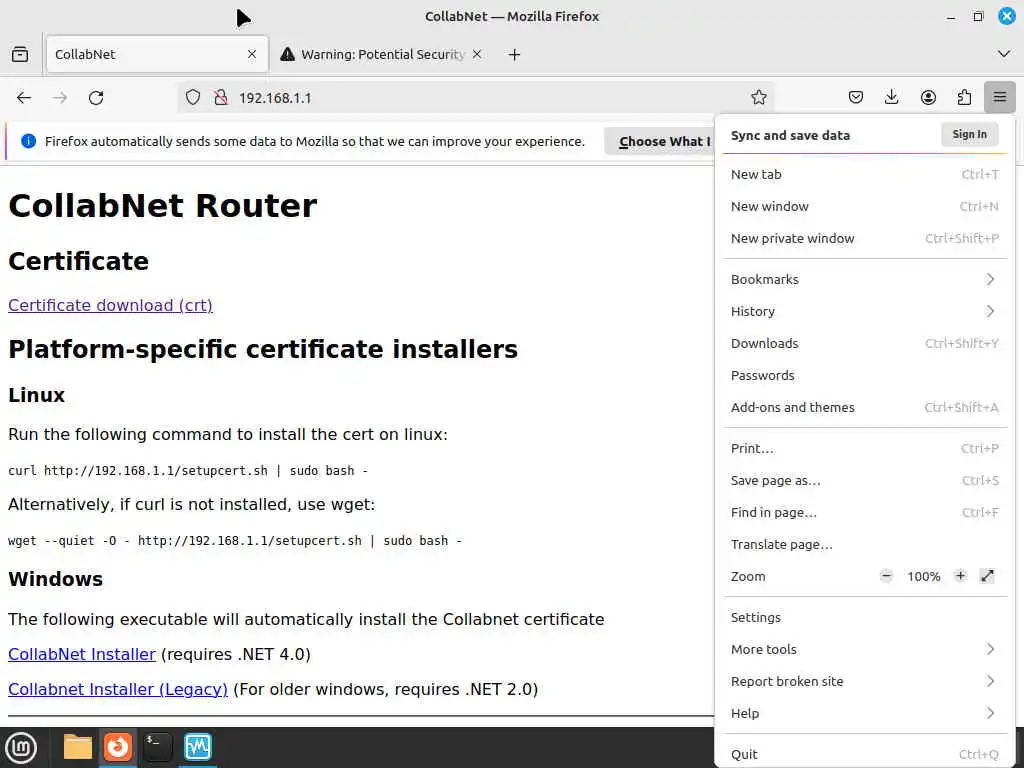1024x768 pixels.
Task: Click the Firefox taskbar icon
Action: pyautogui.click(x=118, y=747)
